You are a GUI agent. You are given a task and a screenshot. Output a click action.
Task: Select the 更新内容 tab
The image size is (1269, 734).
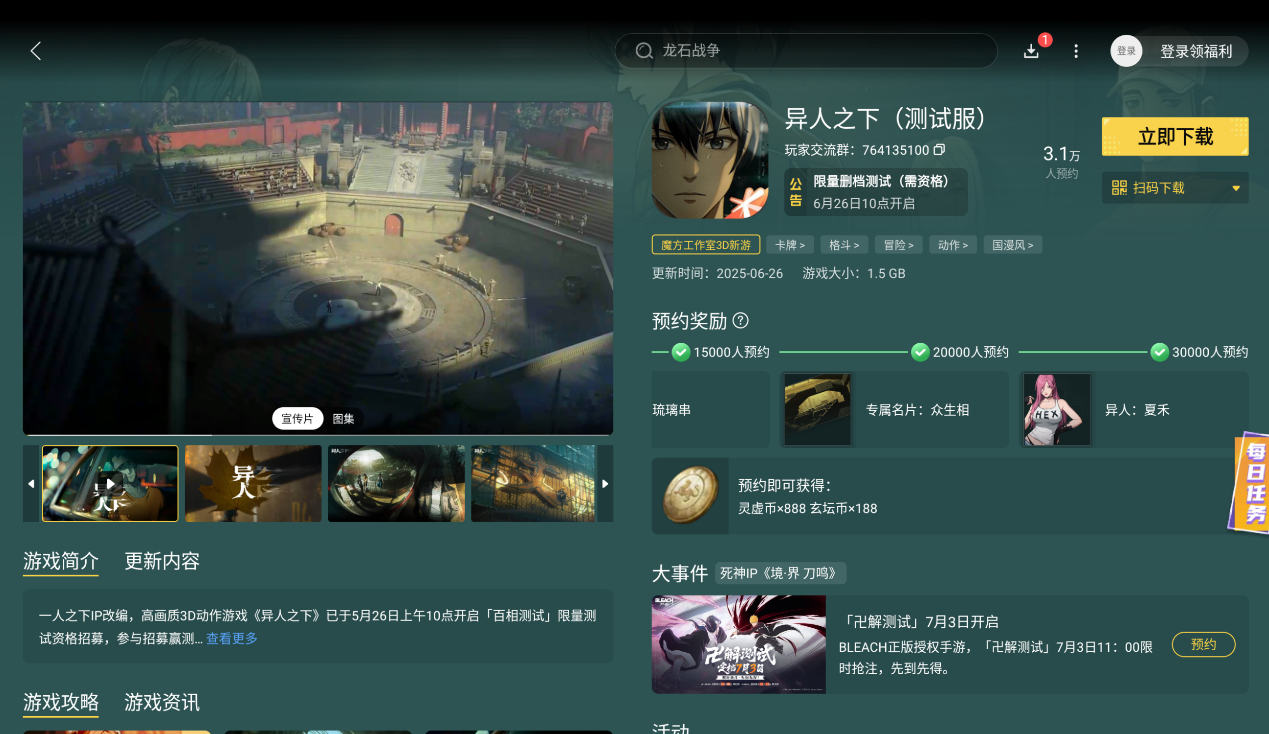162,561
